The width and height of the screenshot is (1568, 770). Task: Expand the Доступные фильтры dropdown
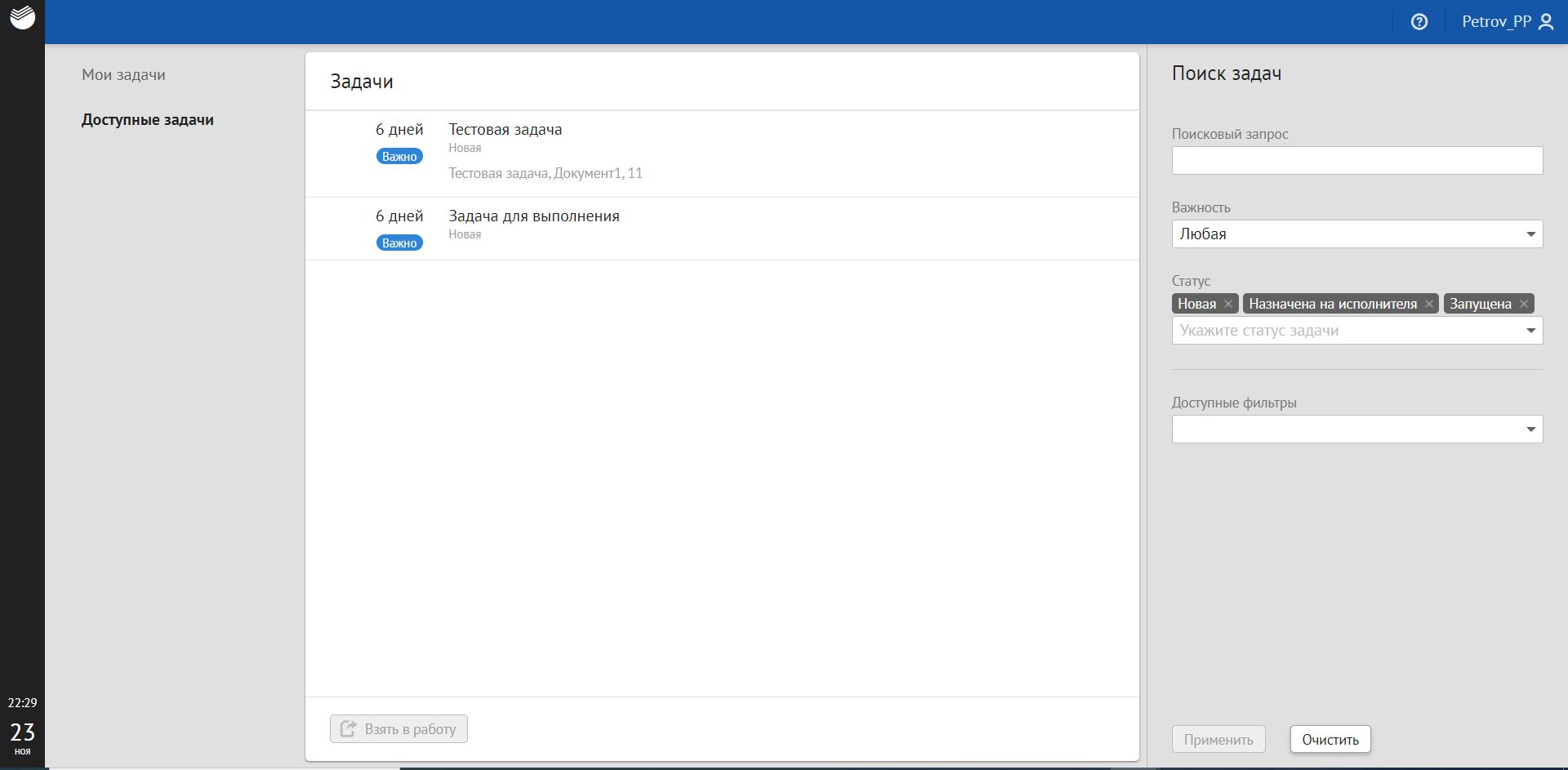1356,430
